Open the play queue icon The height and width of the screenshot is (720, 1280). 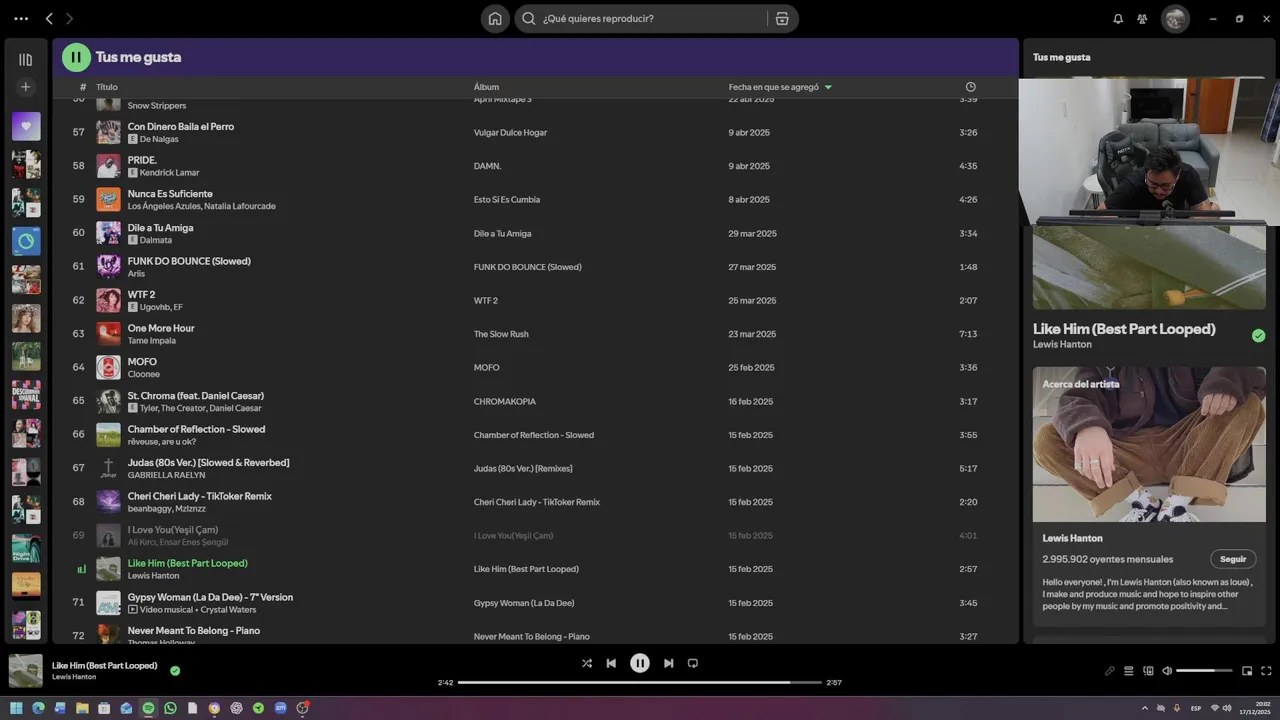pos(1128,671)
